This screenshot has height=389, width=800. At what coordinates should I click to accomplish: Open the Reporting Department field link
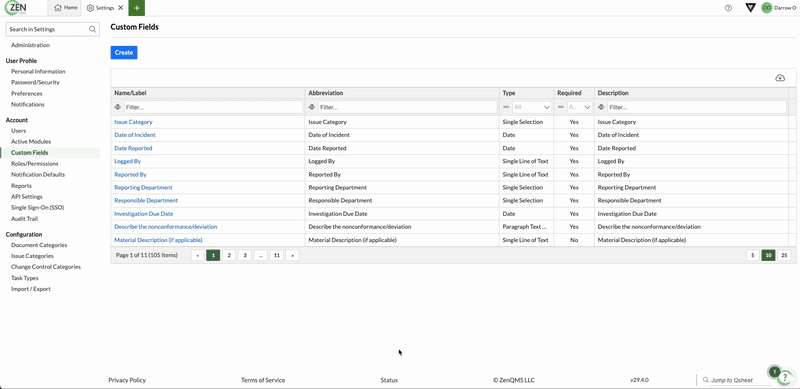[x=143, y=187]
